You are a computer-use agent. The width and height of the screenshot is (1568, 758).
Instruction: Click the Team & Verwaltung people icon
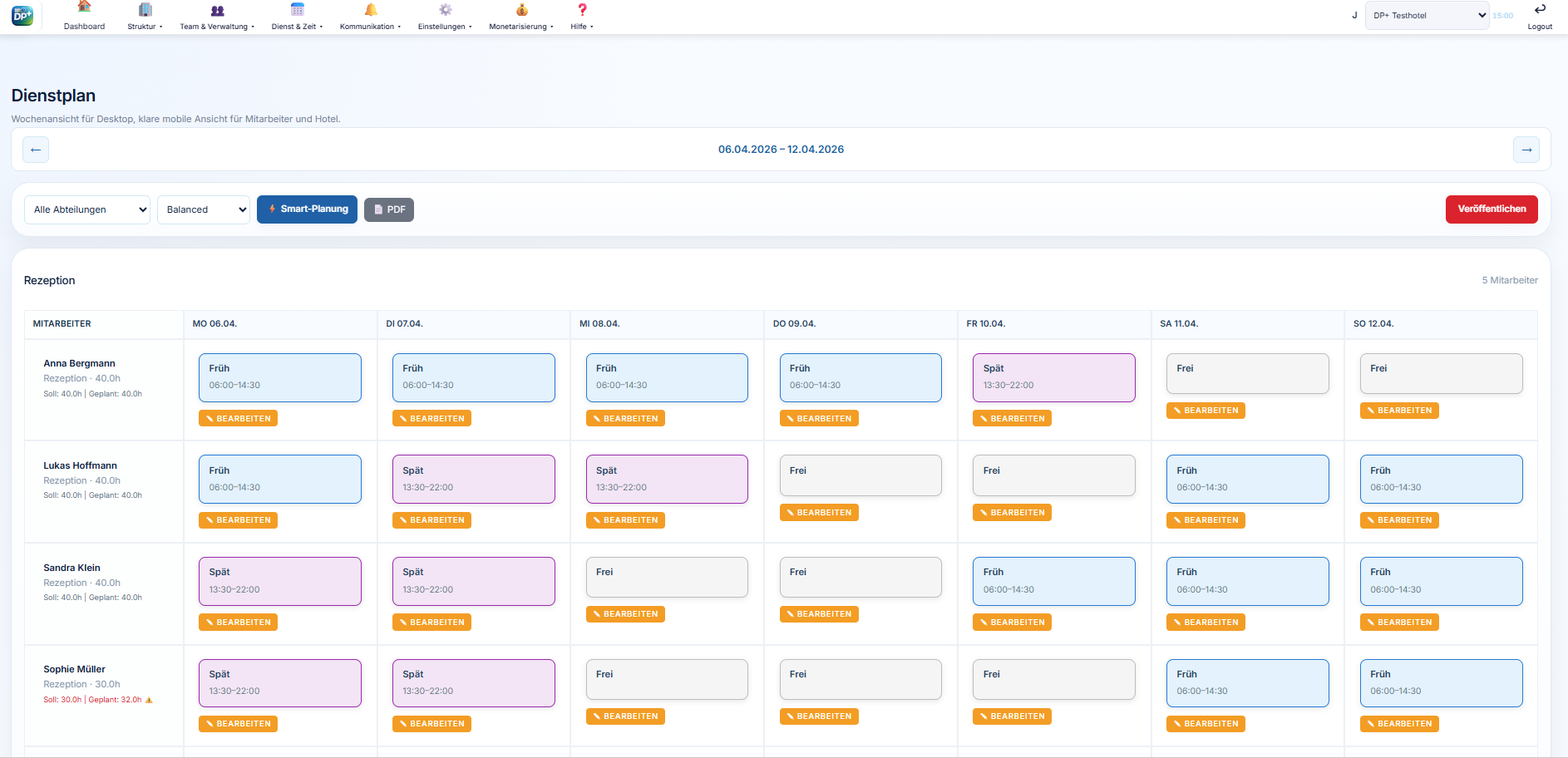coord(217,10)
